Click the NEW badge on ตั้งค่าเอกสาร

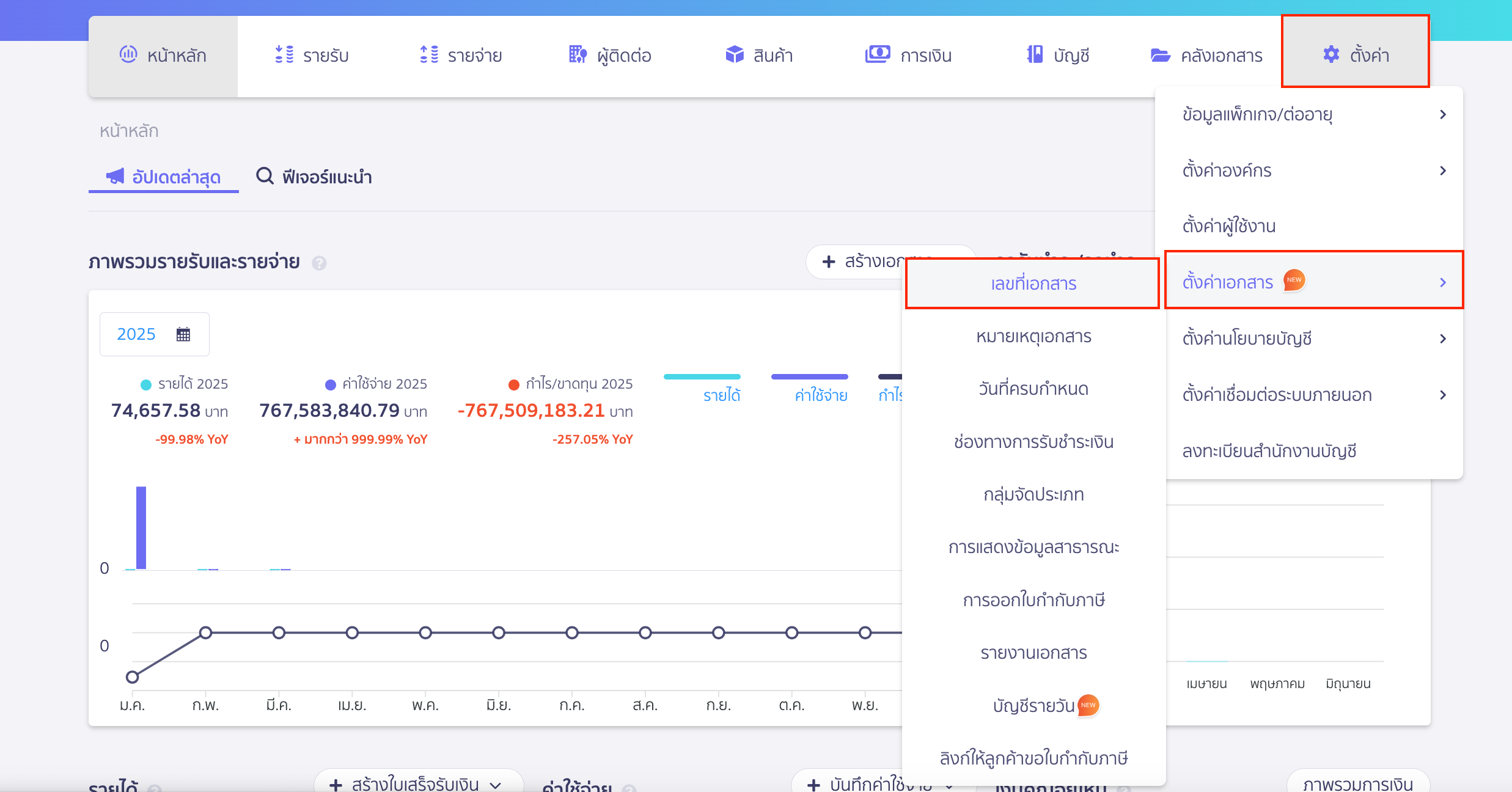point(1294,280)
